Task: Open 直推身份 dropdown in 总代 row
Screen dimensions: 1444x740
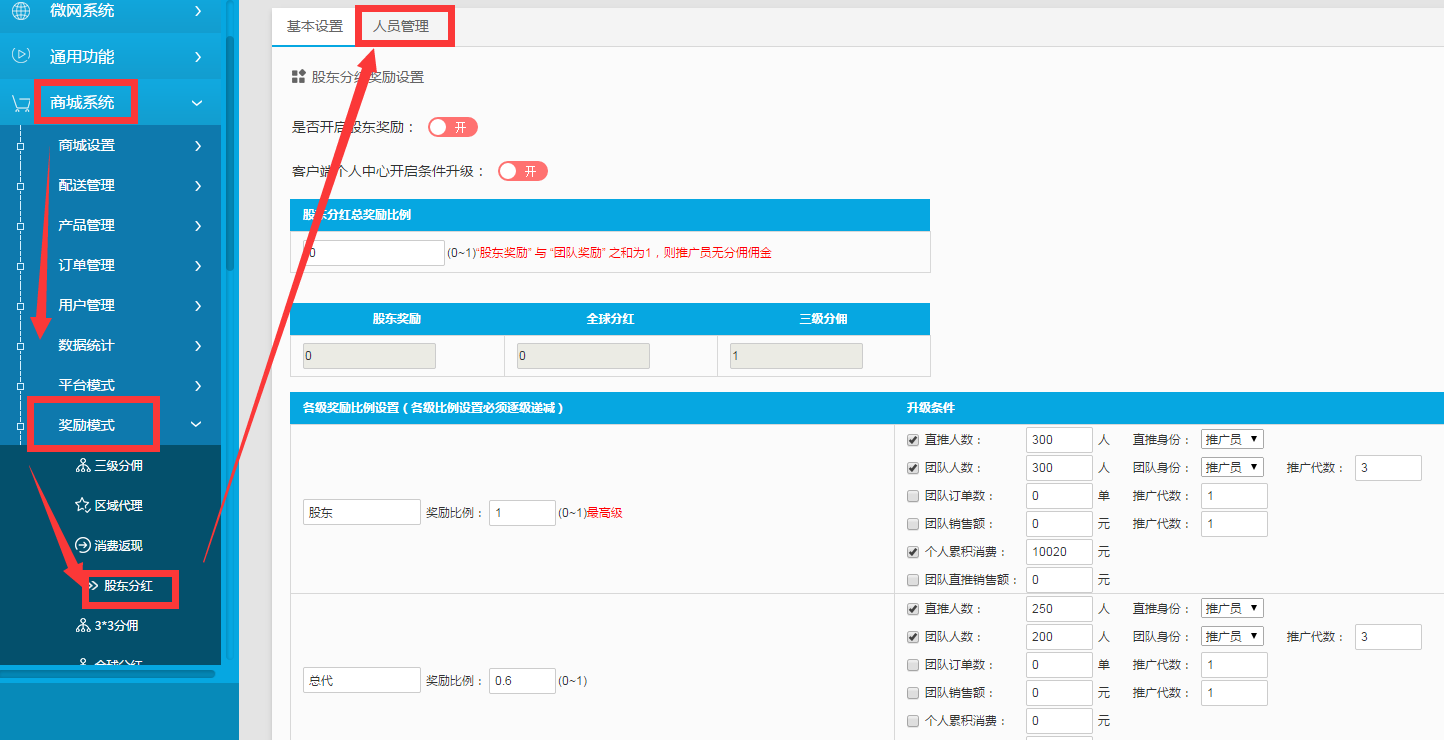Action: [x=1232, y=608]
